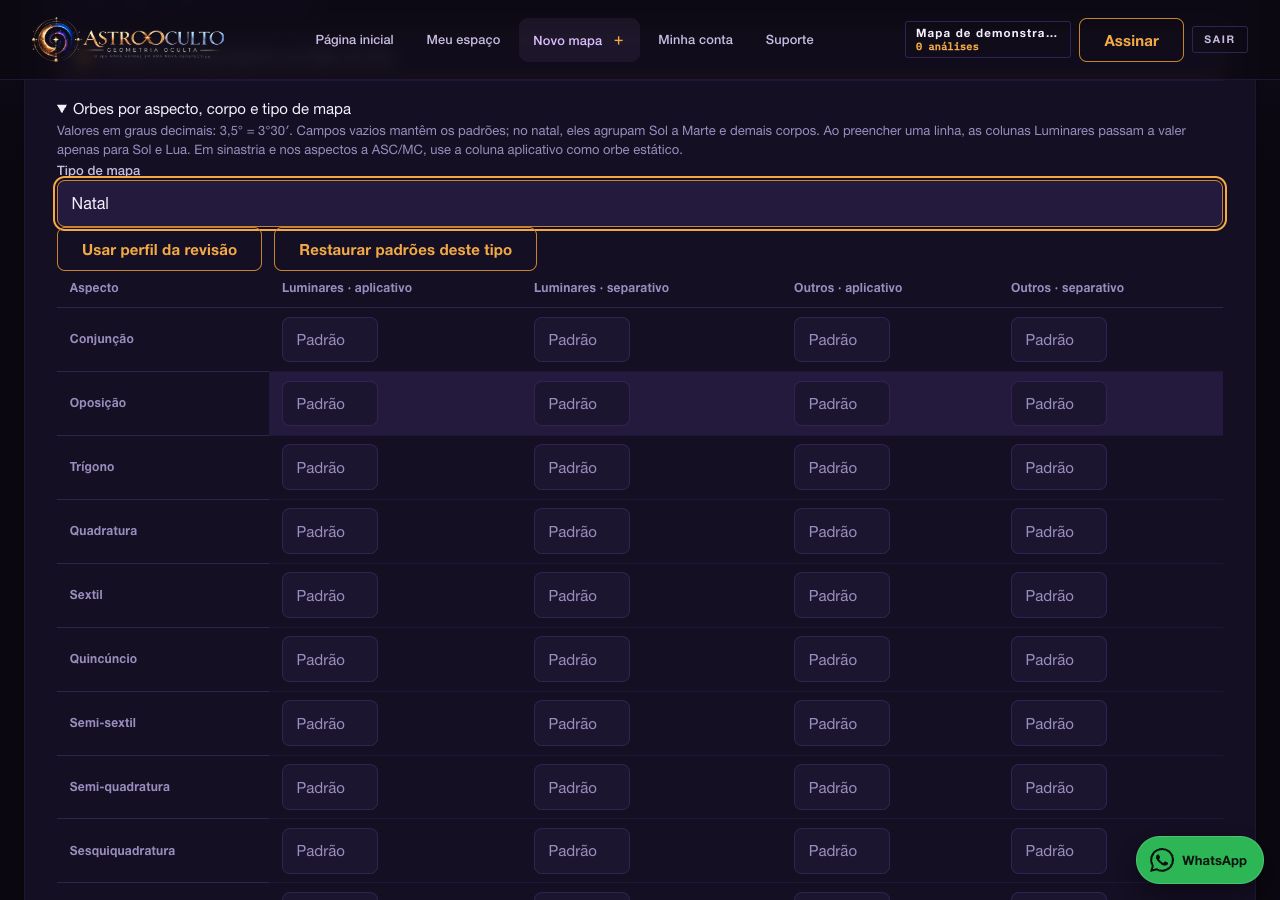
Task: Open Minha conta page
Action: point(695,40)
